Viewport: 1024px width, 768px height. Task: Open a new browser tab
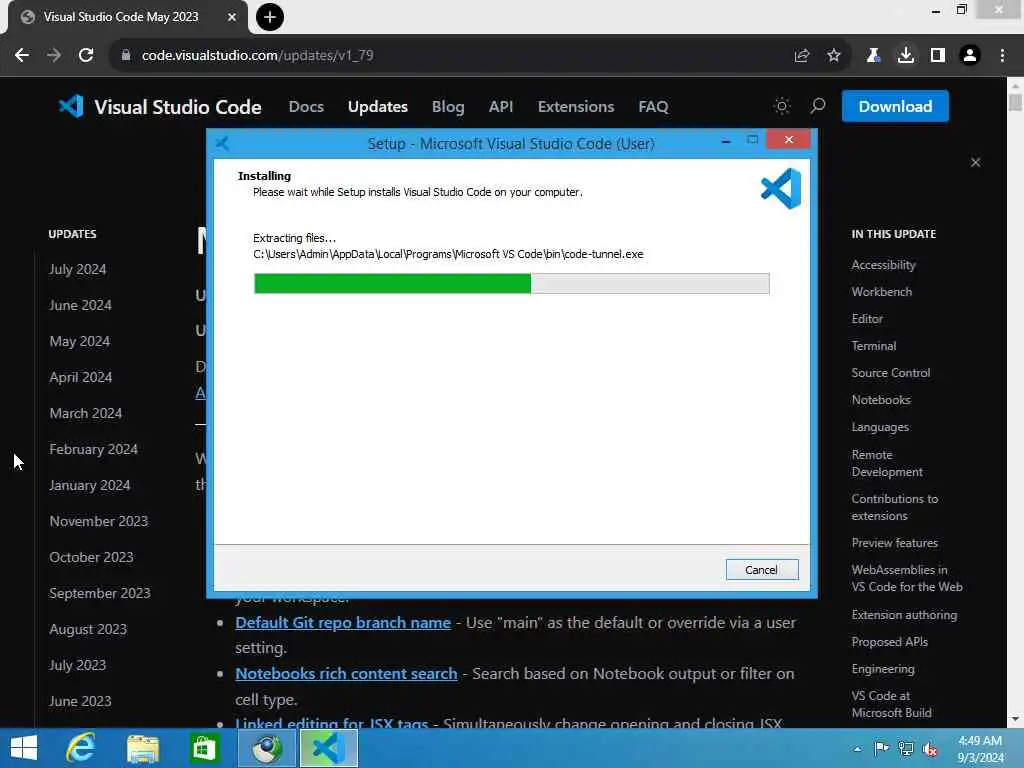pyautogui.click(x=270, y=17)
